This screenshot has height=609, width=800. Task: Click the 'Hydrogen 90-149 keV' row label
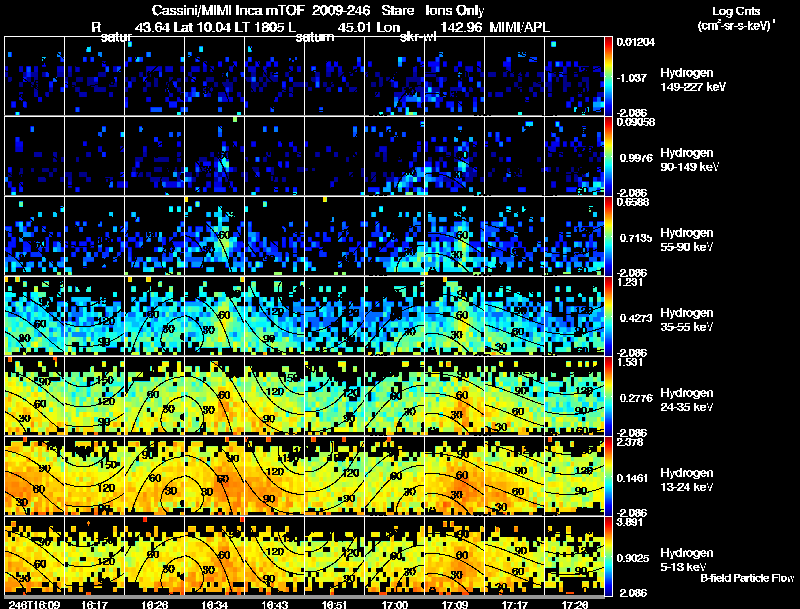[x=689, y=160]
